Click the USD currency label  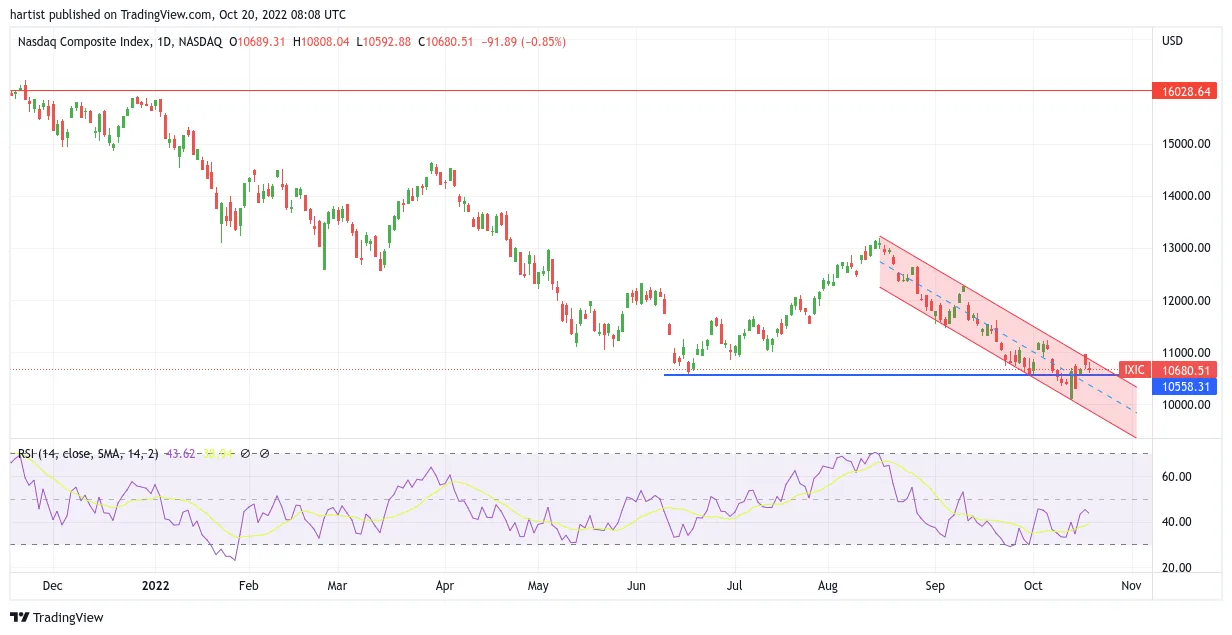click(x=1173, y=41)
